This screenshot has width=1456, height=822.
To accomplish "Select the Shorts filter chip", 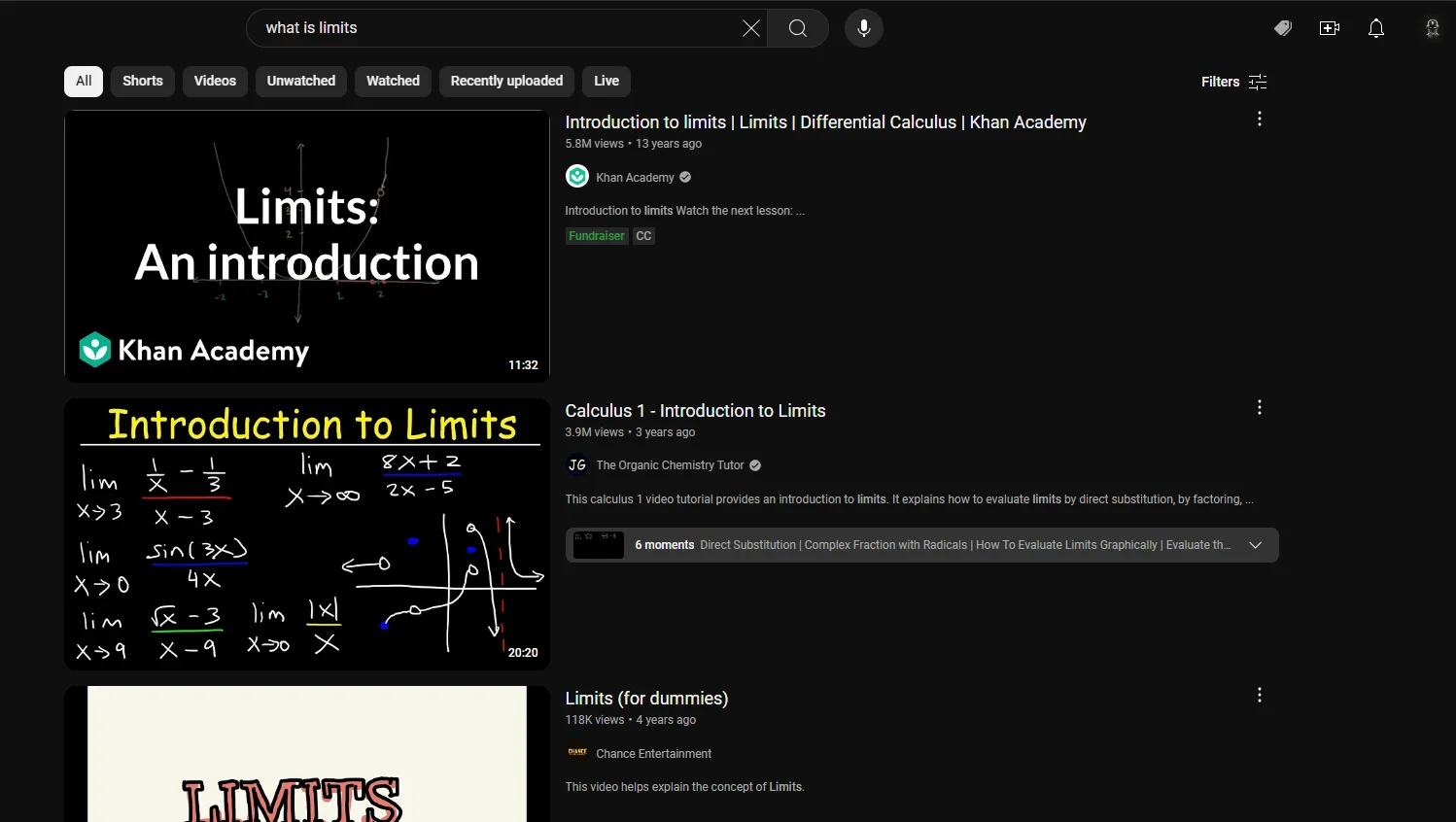I will [143, 81].
